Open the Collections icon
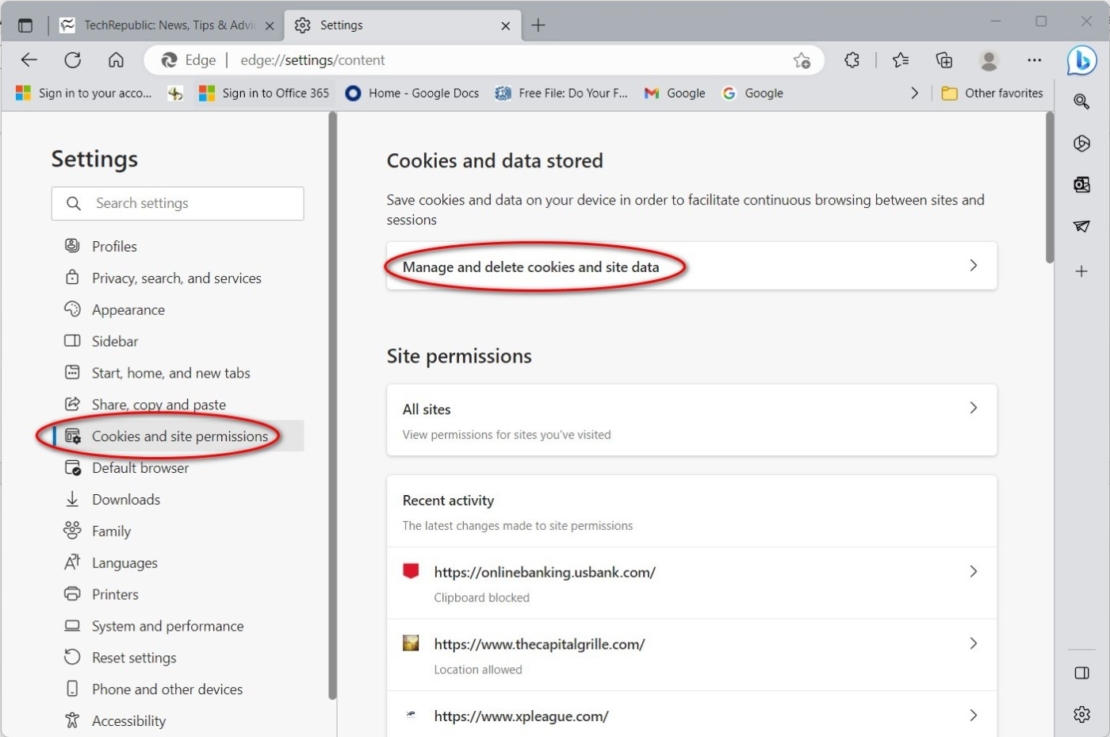This screenshot has height=737, width=1110. (943, 60)
